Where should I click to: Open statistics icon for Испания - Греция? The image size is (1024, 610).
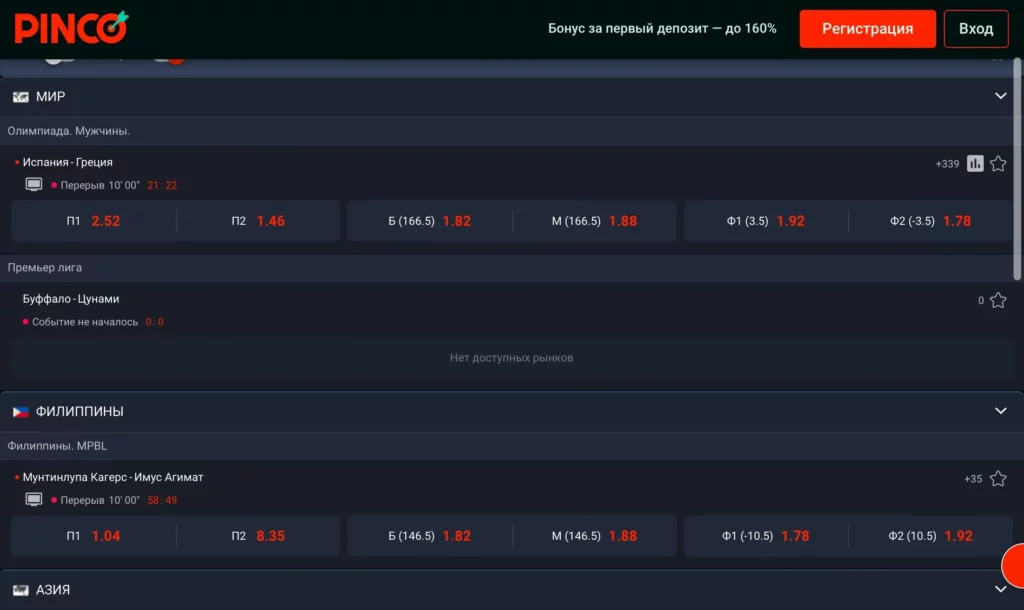click(974, 163)
